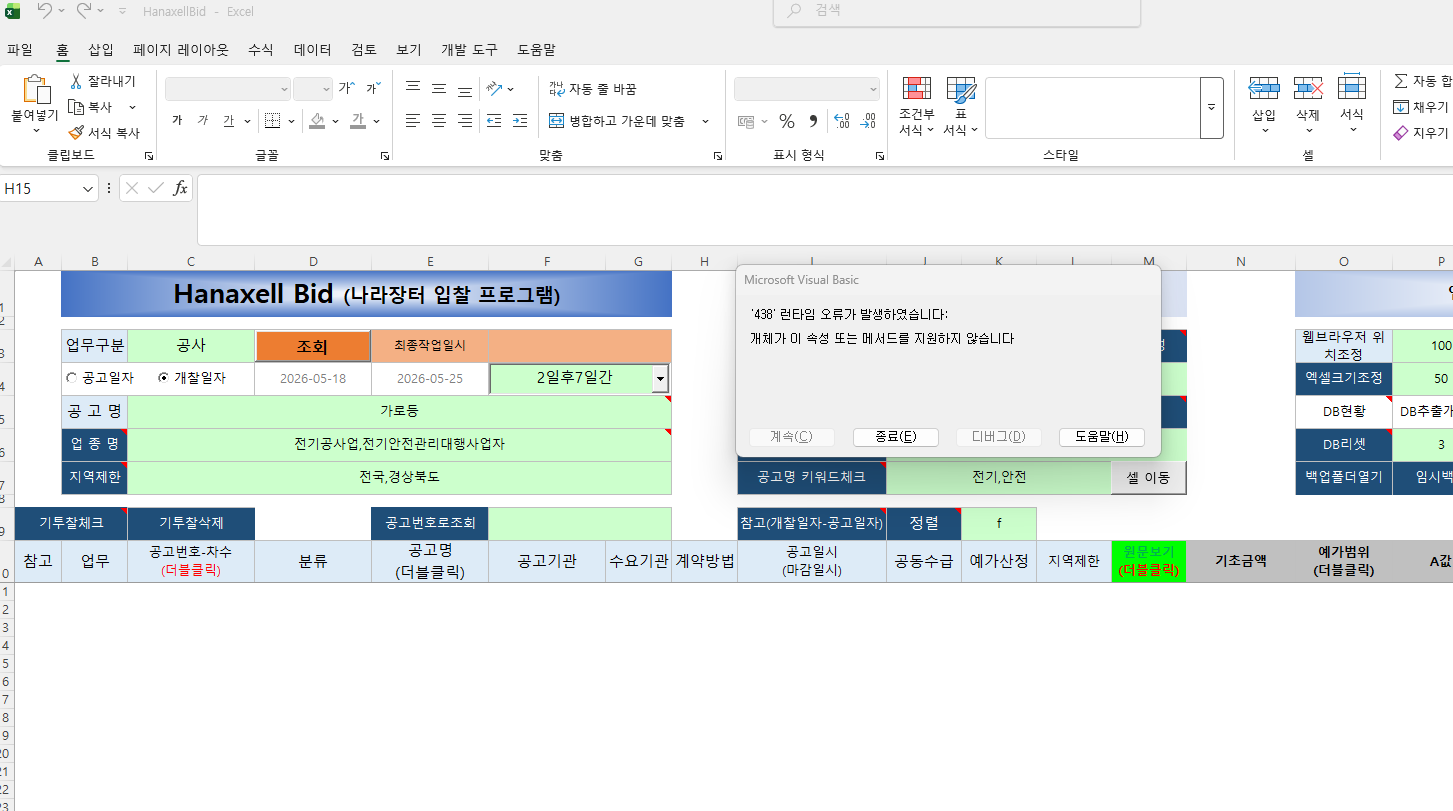Switch to the 페이지 레이아웃 tab
The height and width of the screenshot is (811, 1453).
[x=180, y=49]
